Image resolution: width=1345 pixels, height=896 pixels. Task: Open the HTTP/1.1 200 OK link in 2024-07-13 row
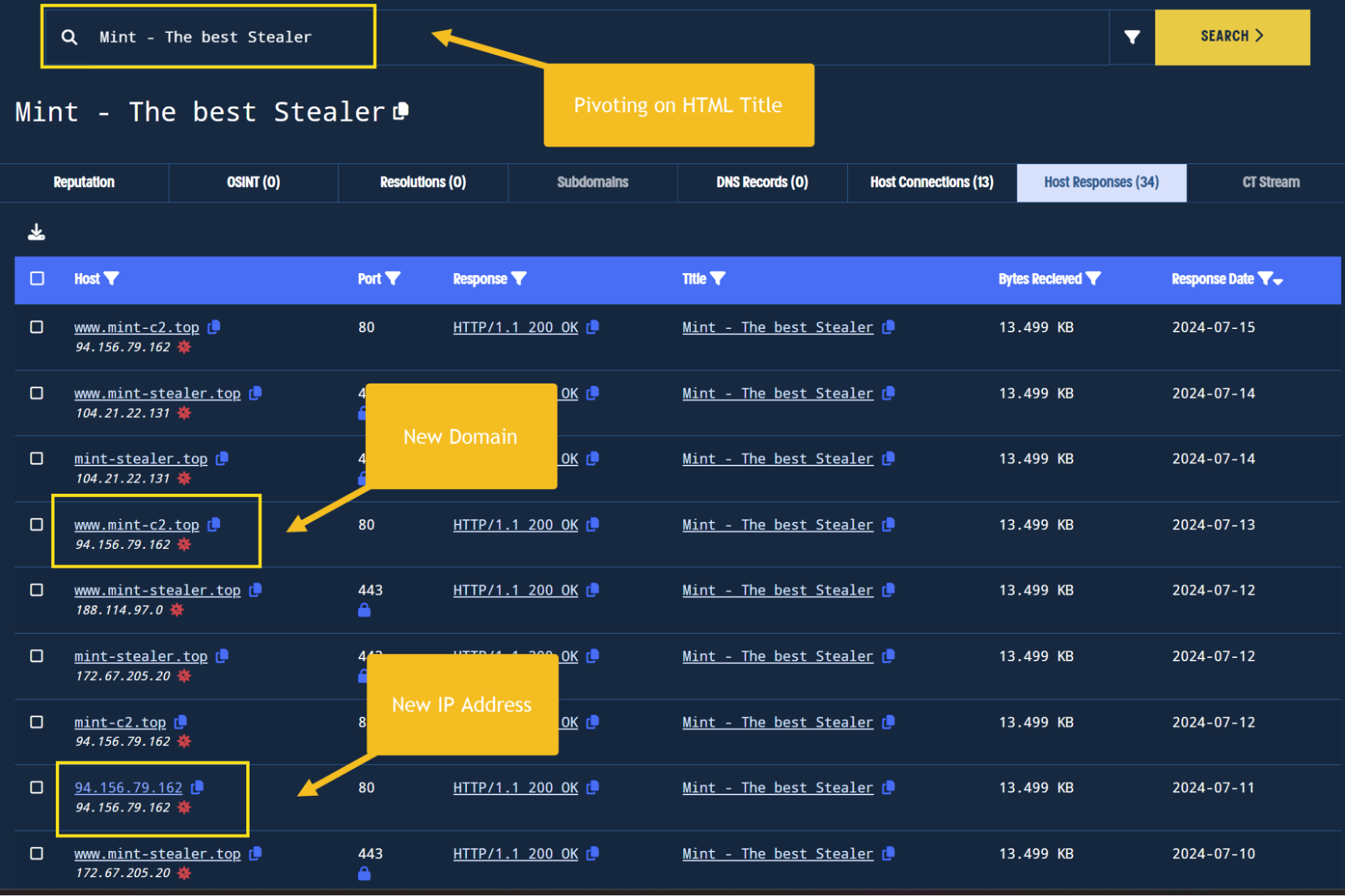point(515,525)
